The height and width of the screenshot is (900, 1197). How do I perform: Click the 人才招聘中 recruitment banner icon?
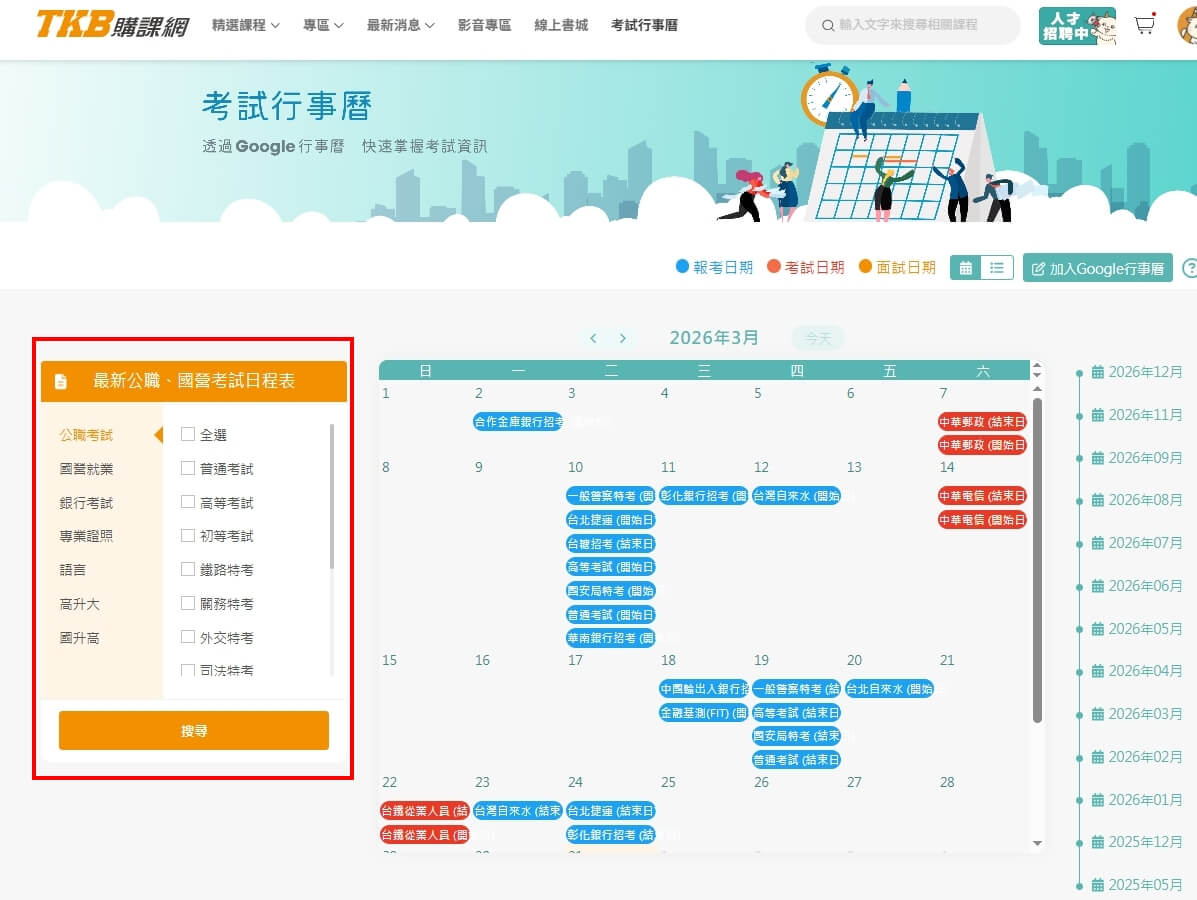tap(1077, 26)
